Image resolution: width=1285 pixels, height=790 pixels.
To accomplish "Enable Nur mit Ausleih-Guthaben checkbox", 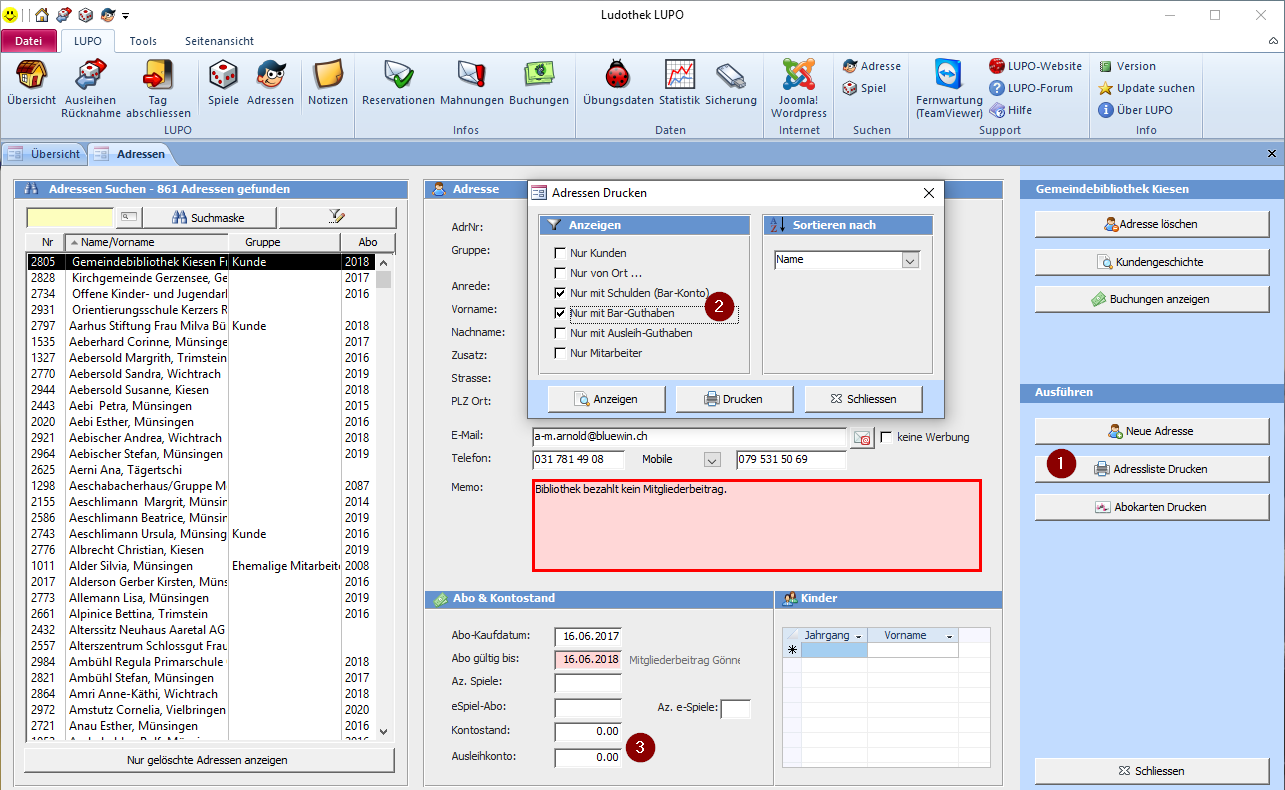I will (560, 333).
